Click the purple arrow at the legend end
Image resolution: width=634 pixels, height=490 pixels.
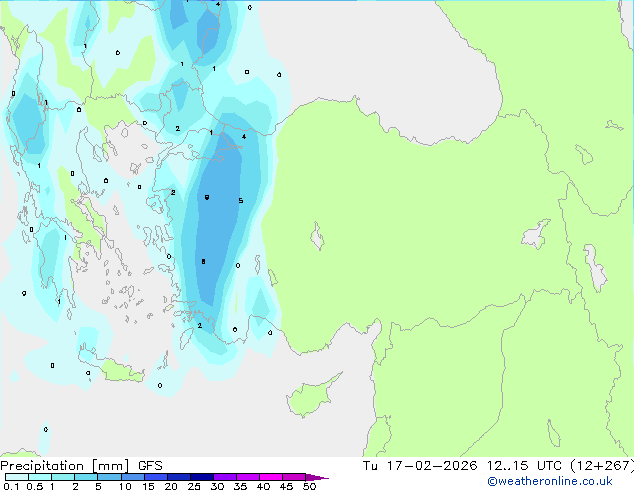point(317,477)
